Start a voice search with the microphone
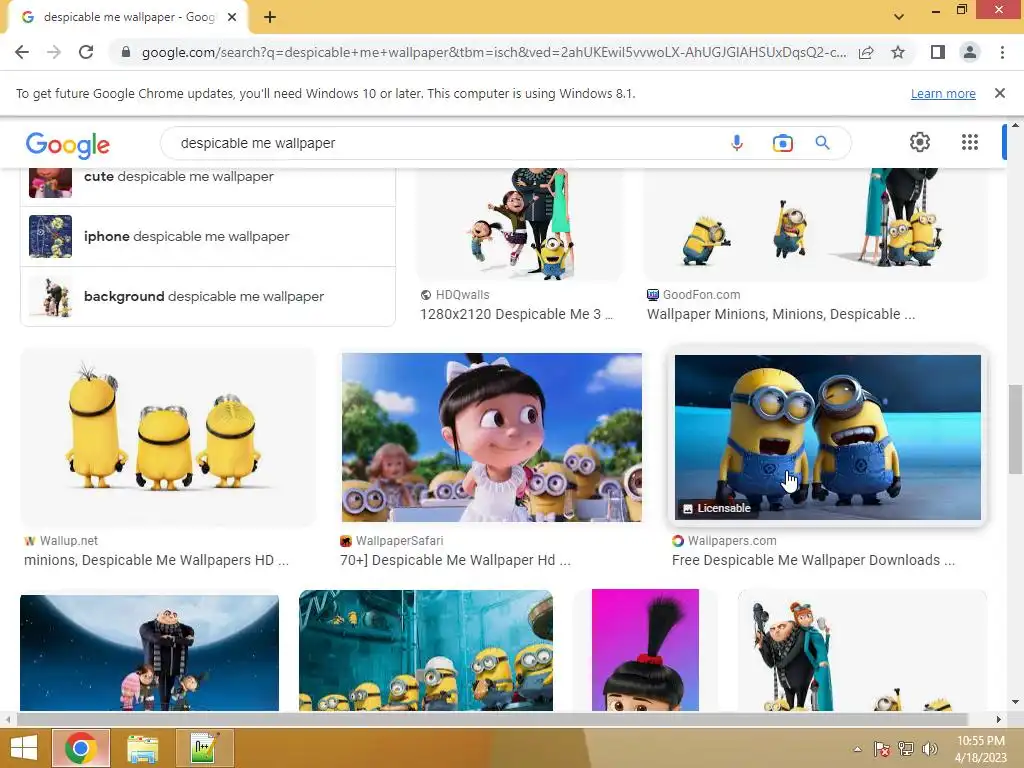The height and width of the screenshot is (768, 1024). point(737,143)
